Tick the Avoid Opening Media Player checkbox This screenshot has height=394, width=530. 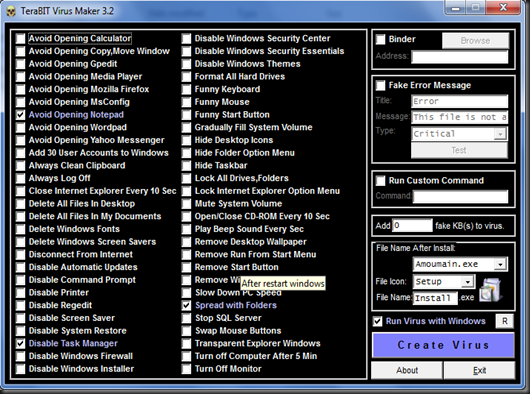point(21,77)
